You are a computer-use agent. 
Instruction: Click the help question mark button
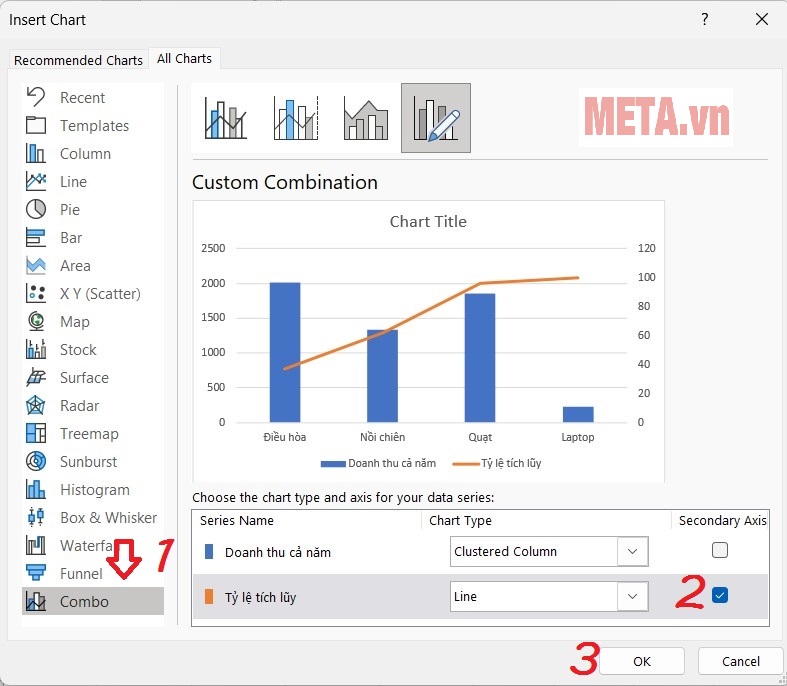coord(705,19)
